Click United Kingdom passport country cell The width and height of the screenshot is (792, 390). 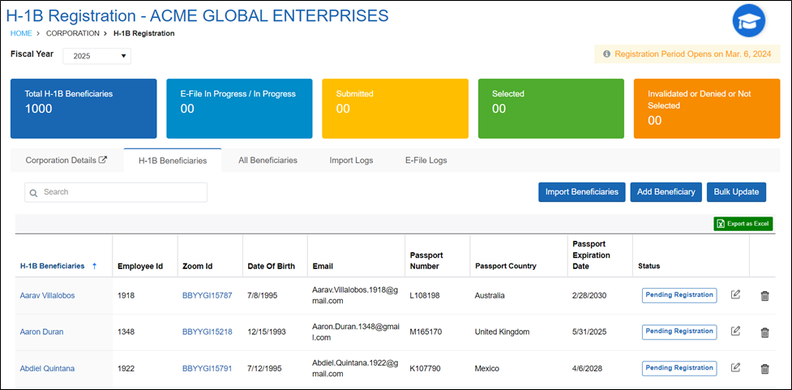point(502,332)
